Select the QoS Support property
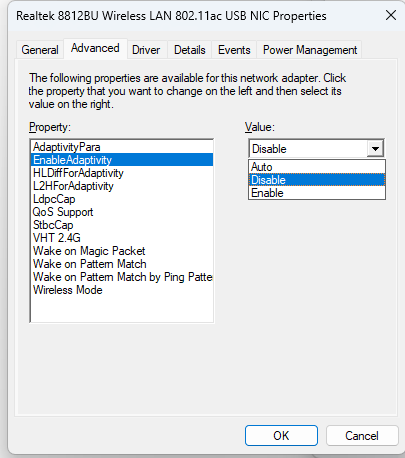This screenshot has width=405, height=458. (122, 212)
